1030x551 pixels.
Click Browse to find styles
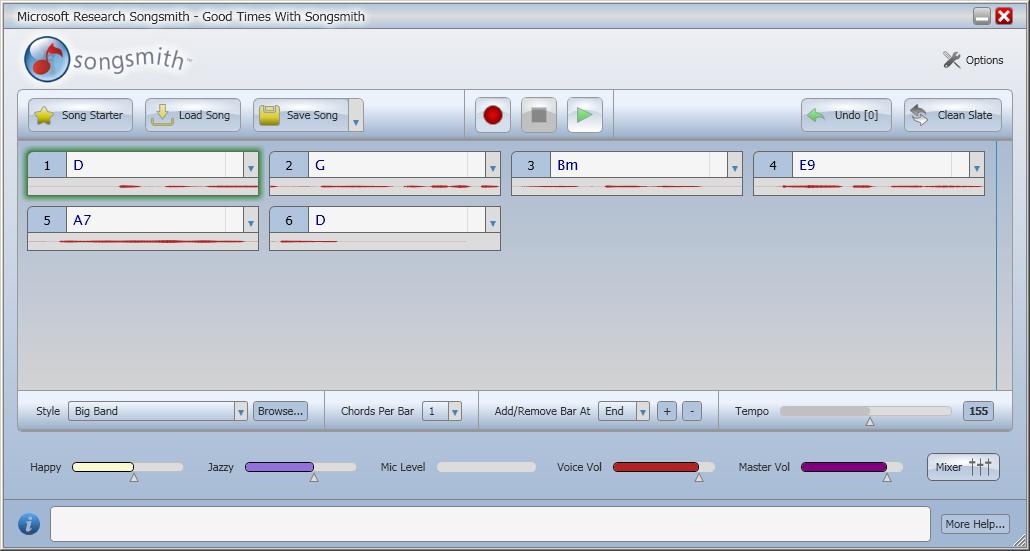pos(280,411)
